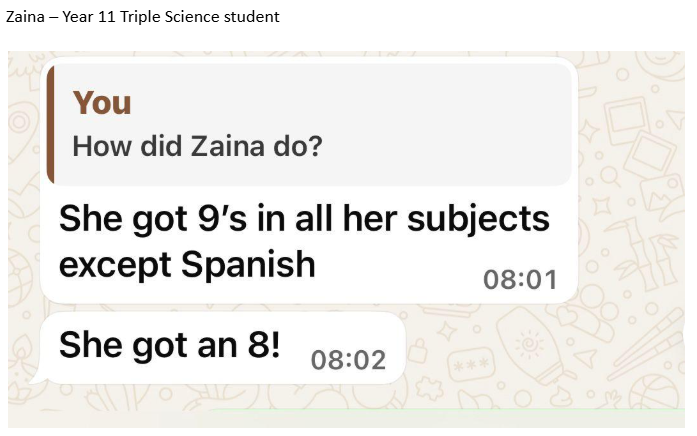Click the magnifying glass doodle on right
Viewport: 697px width, 436px height.
[610, 176]
